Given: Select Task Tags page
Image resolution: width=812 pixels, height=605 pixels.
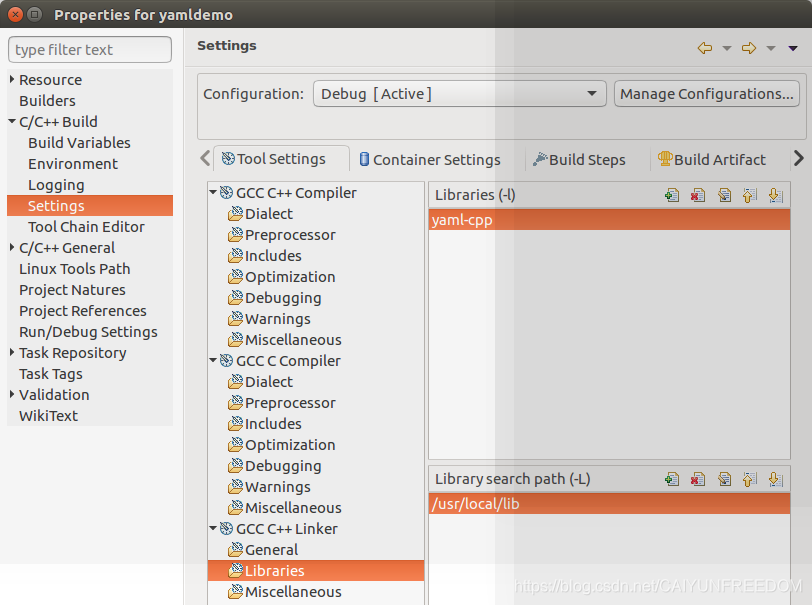Looking at the screenshot, I should 51,374.
